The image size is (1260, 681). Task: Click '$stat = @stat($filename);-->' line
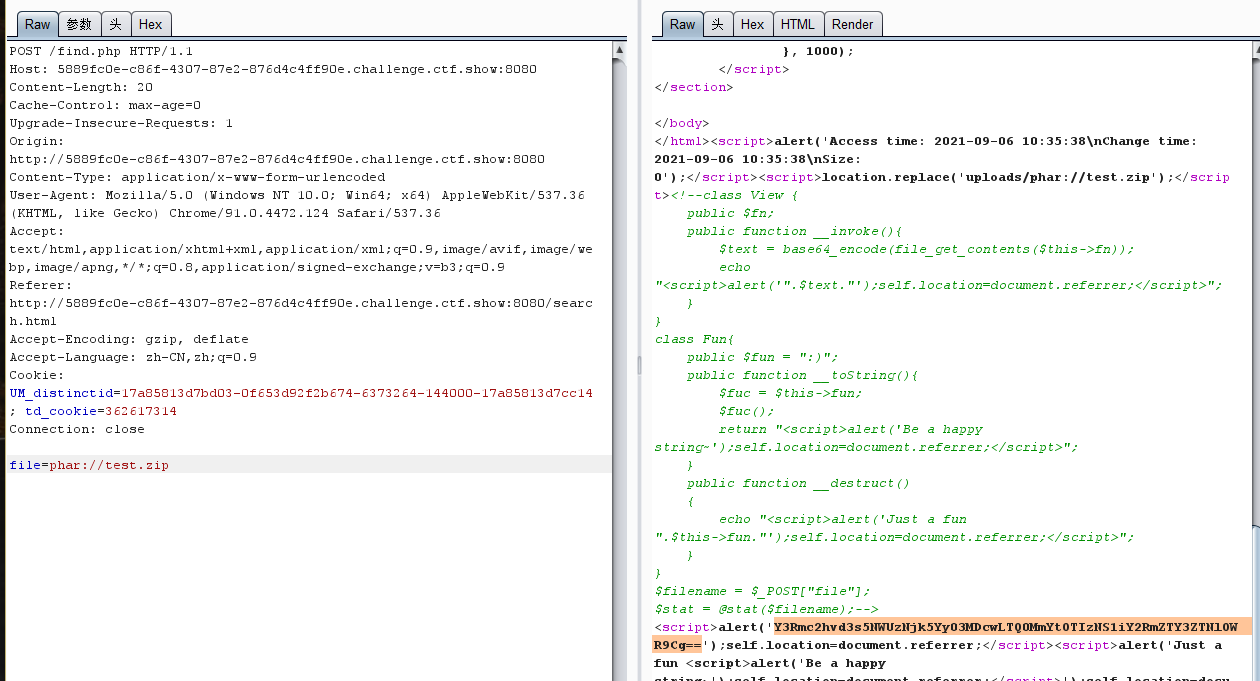(x=767, y=609)
